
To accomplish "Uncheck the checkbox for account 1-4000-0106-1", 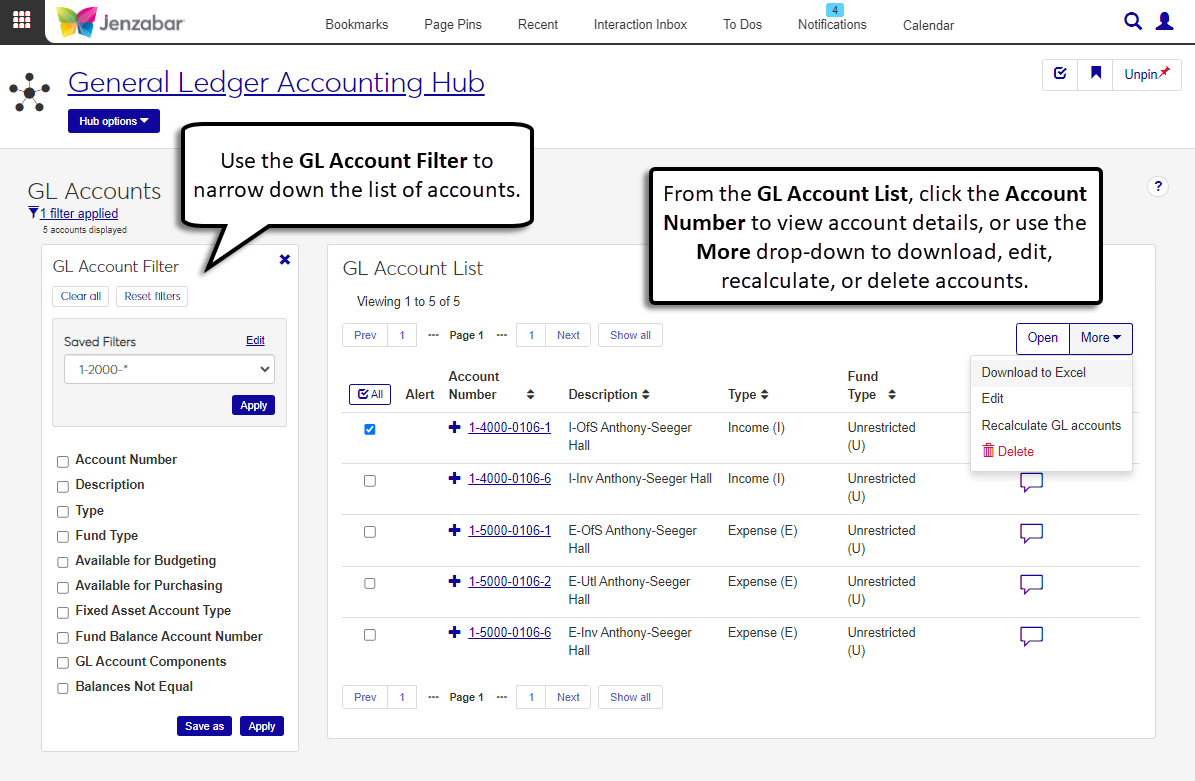I will pos(370,429).
